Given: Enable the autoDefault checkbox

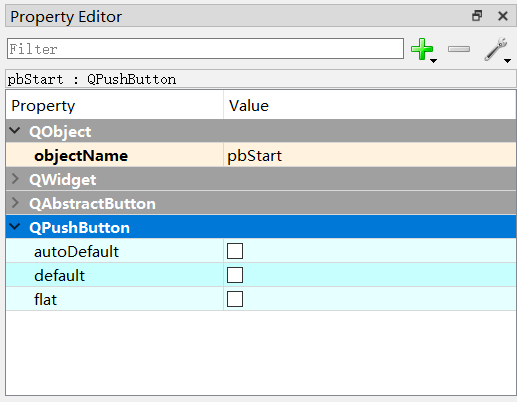Looking at the screenshot, I should pos(235,251).
